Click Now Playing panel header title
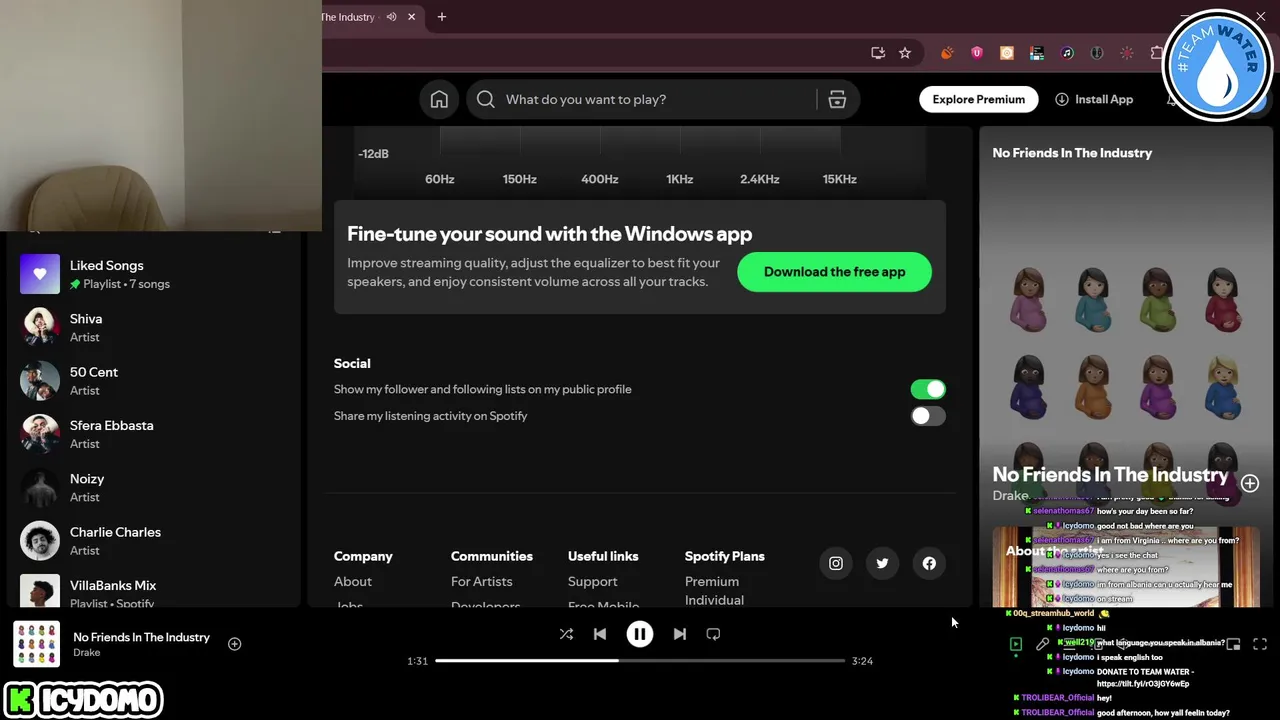1280x720 pixels. coord(1072,153)
